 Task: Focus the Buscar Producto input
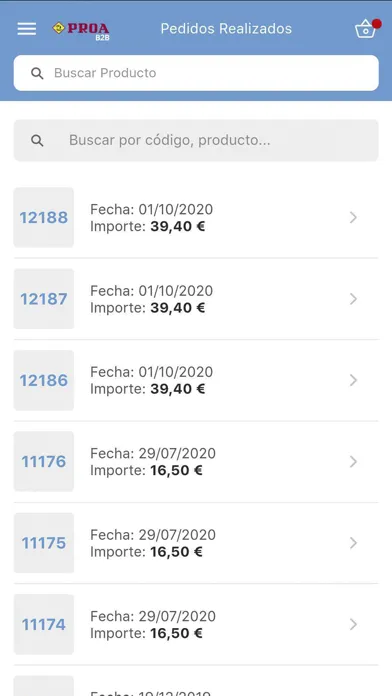pos(196,73)
